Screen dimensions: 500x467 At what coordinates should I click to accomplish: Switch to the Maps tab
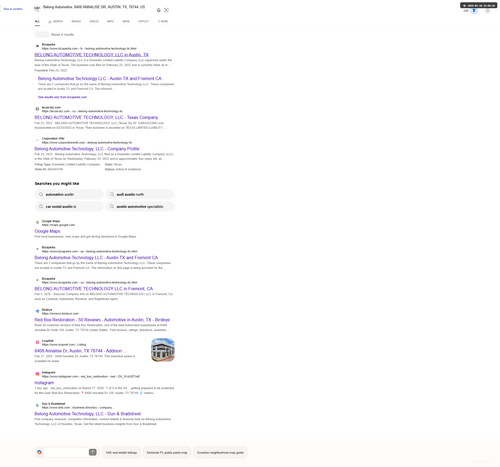pos(110,21)
